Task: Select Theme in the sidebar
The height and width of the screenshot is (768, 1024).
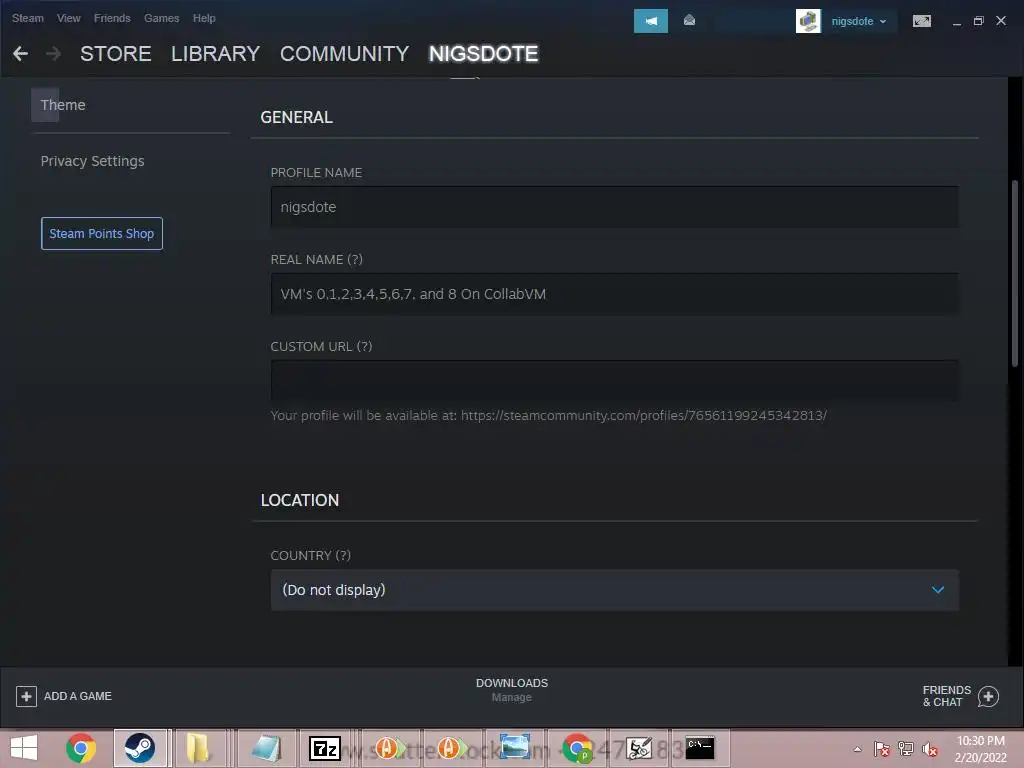Action: pos(63,105)
